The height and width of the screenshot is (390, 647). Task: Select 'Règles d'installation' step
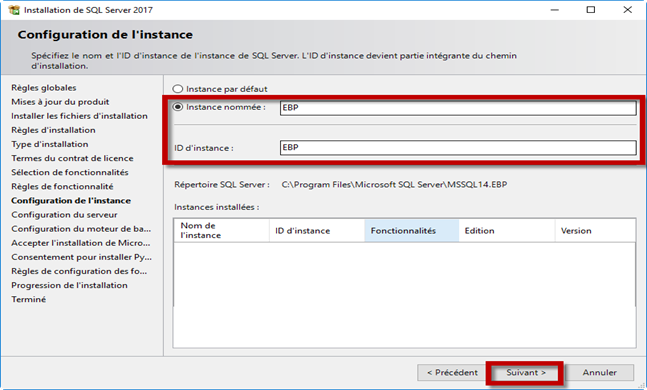pyautogui.click(x=53, y=130)
